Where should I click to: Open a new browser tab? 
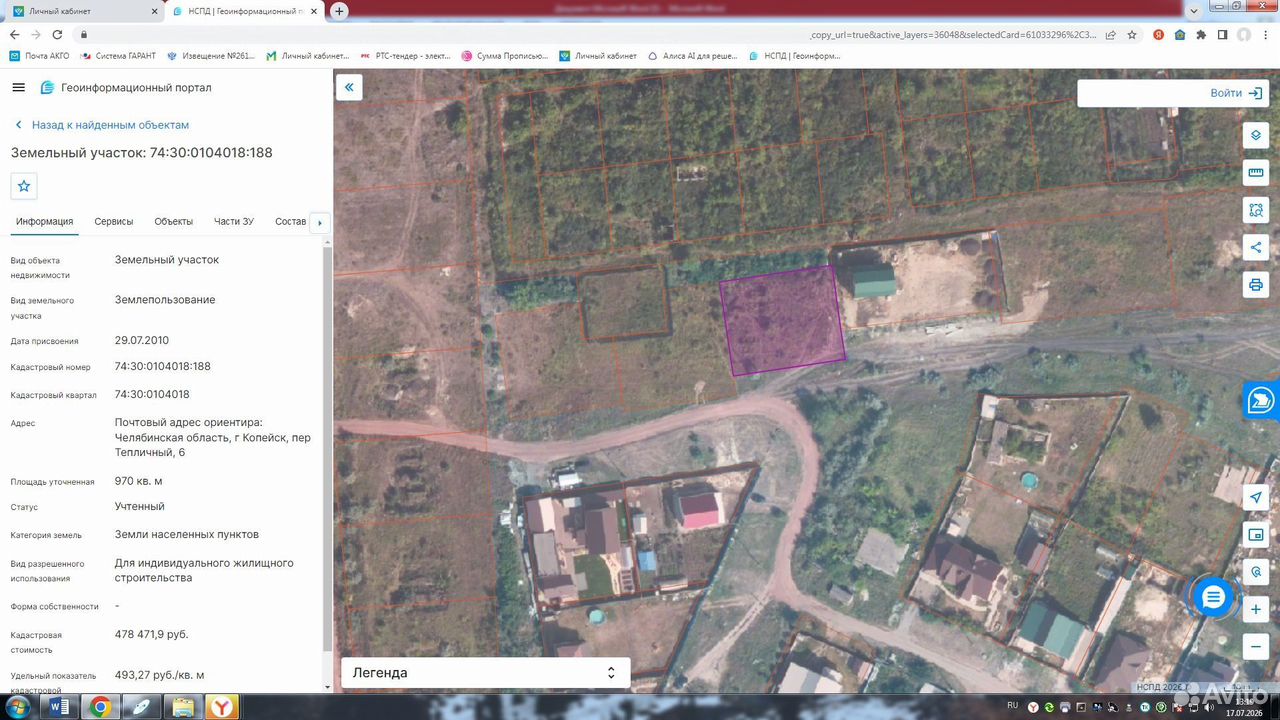click(x=339, y=11)
